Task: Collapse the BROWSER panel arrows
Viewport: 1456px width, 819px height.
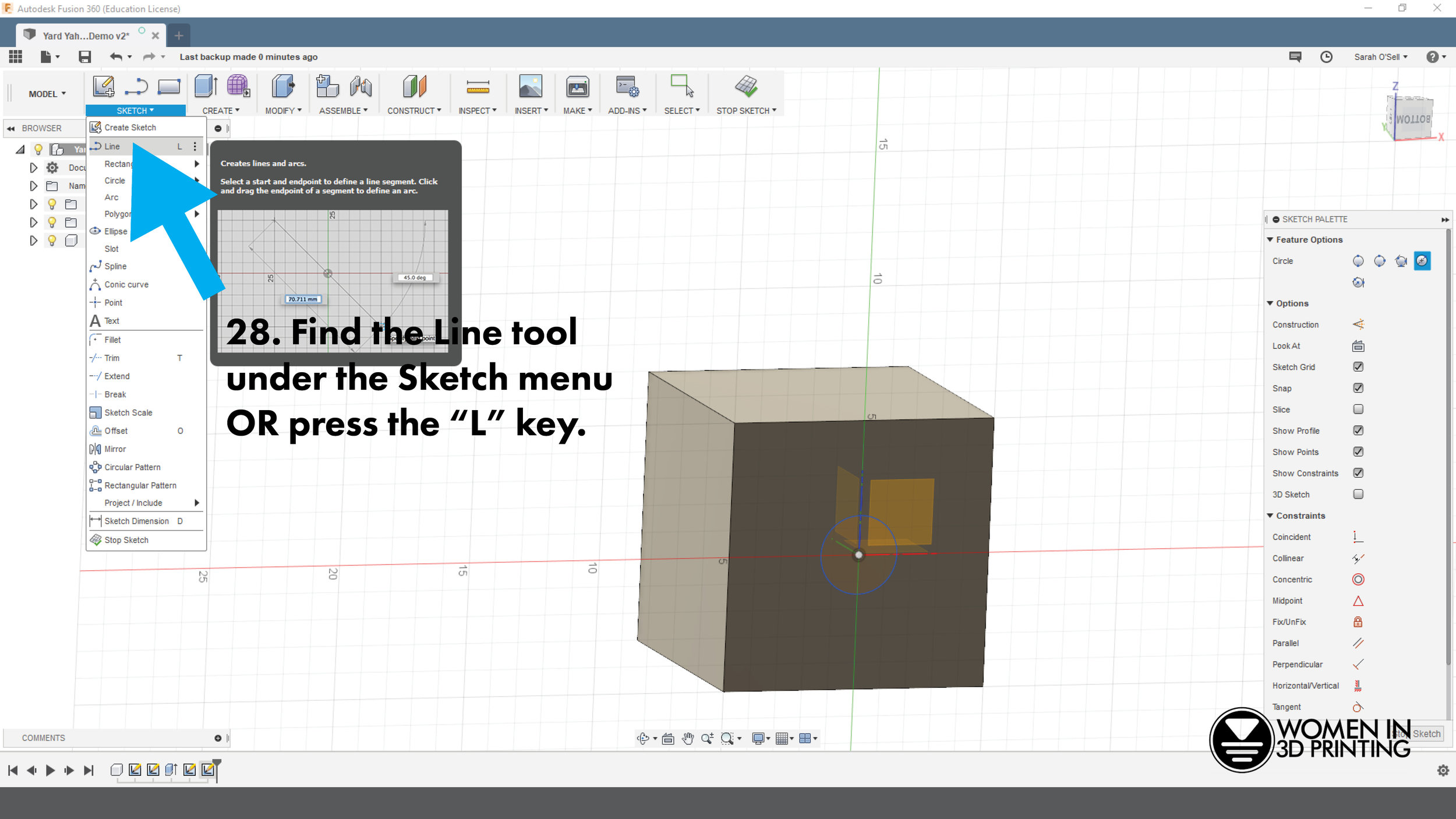Action: 11,129
